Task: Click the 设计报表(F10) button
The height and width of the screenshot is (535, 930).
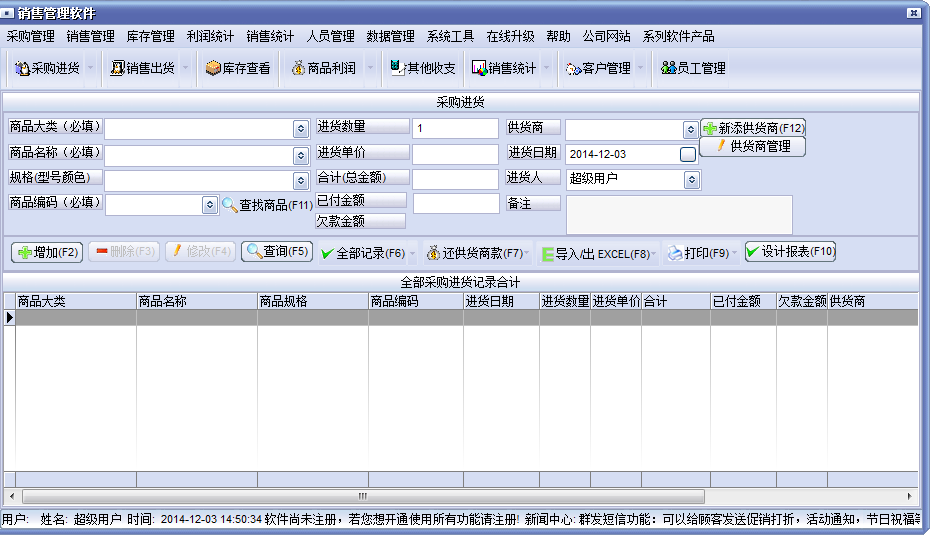Action: (789, 252)
